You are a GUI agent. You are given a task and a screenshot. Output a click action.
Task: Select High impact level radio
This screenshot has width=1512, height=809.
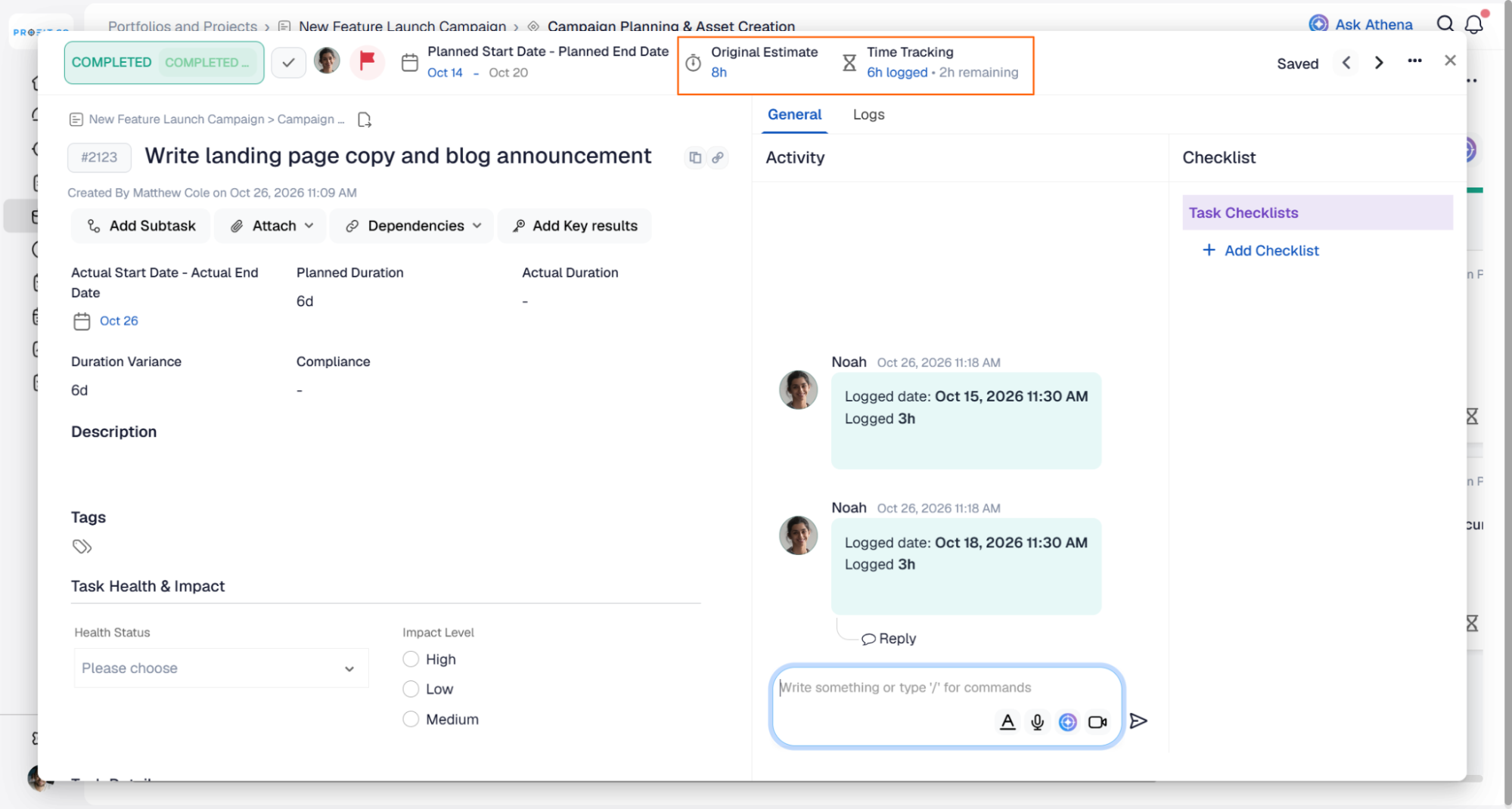411,659
